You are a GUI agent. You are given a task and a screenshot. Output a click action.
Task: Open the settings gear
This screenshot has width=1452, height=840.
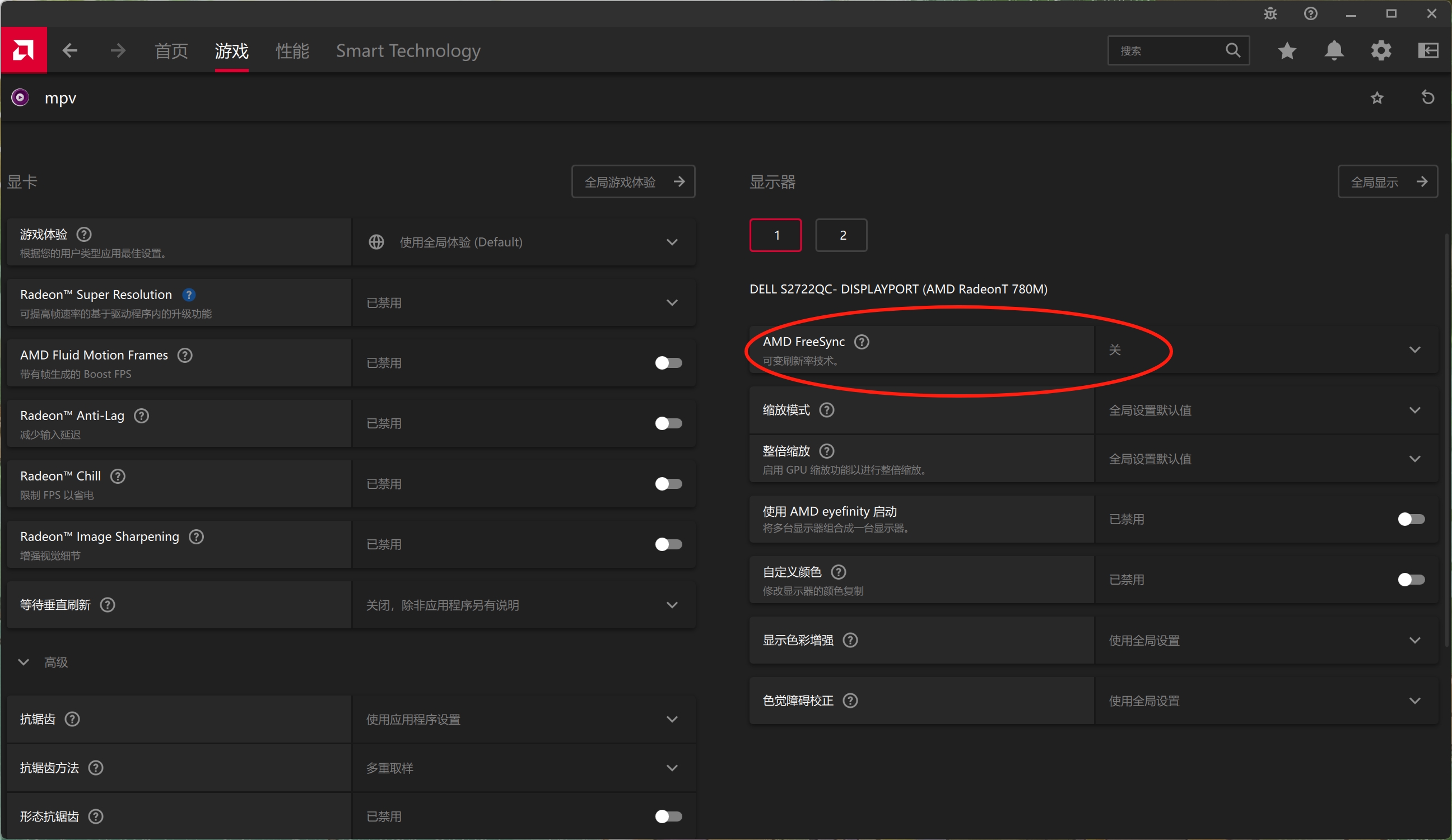pyautogui.click(x=1381, y=51)
